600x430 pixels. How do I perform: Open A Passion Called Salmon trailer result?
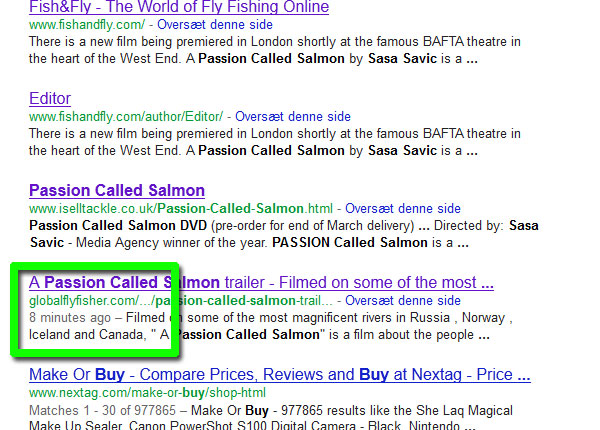pos(261,282)
